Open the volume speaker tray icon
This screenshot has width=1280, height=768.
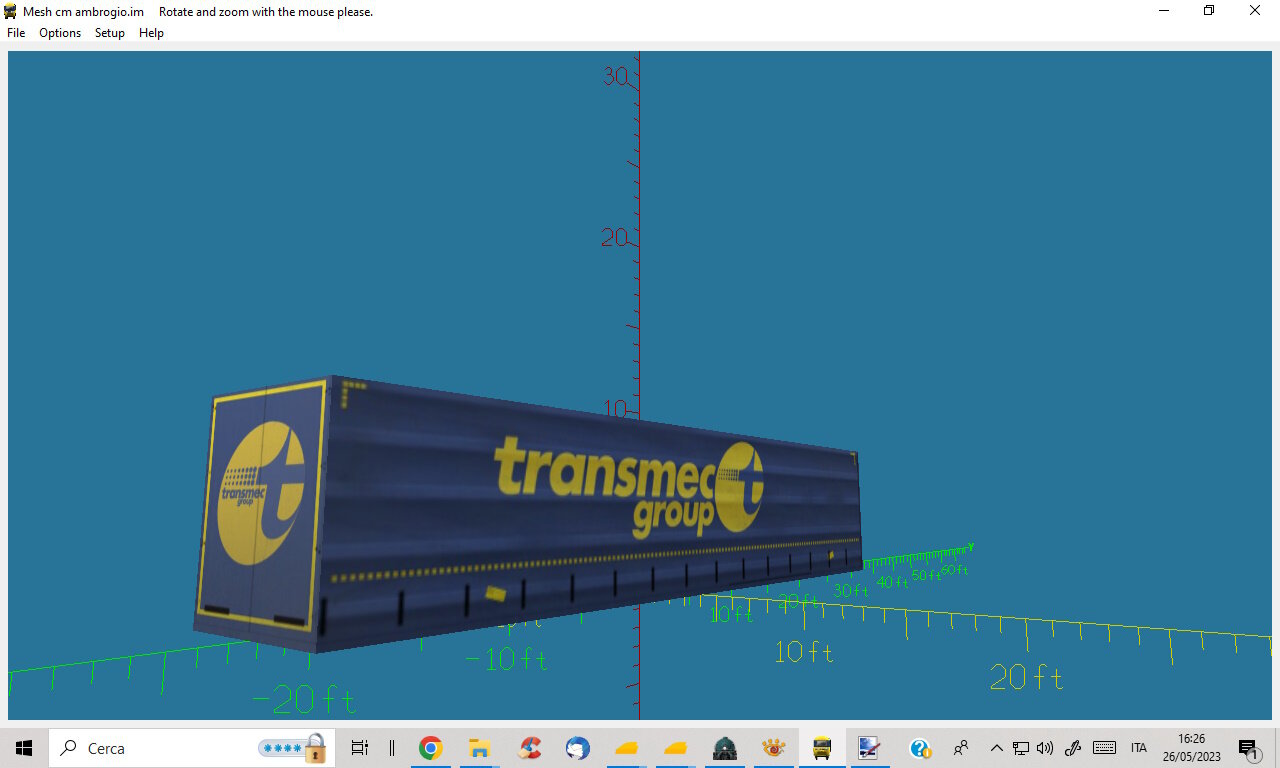[1046, 748]
